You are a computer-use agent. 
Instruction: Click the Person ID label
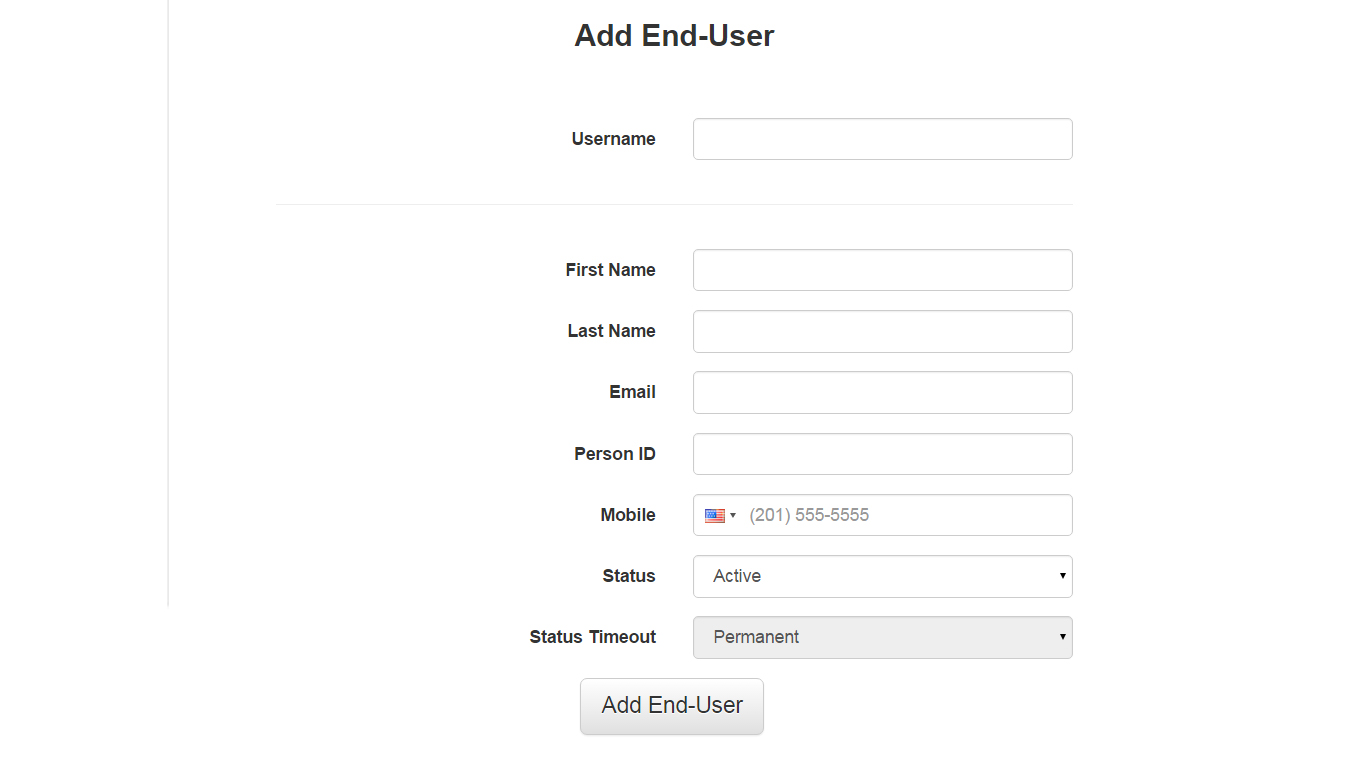tap(614, 454)
